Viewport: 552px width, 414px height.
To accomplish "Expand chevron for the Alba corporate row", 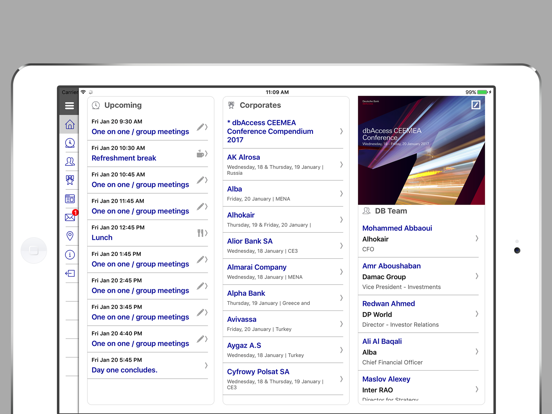I will (x=341, y=193).
